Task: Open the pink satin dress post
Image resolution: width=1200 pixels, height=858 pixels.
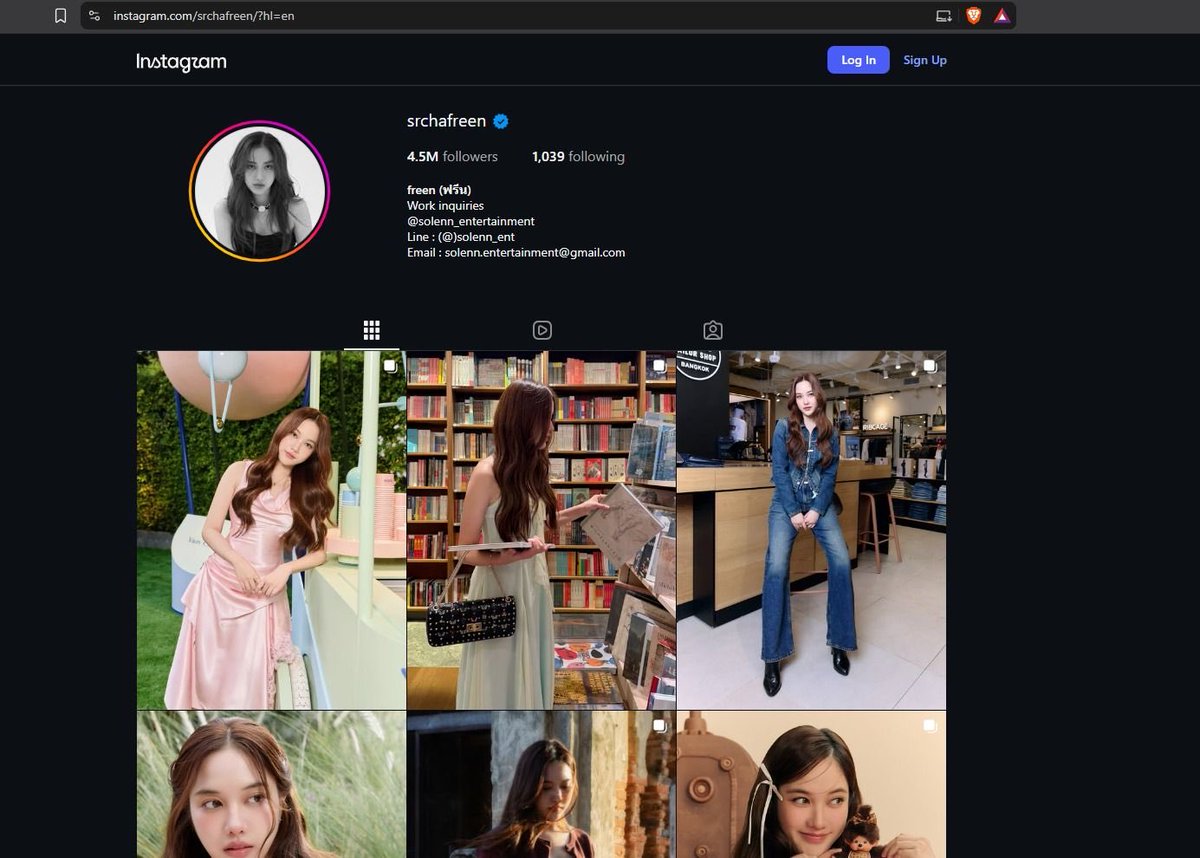Action: 271,530
